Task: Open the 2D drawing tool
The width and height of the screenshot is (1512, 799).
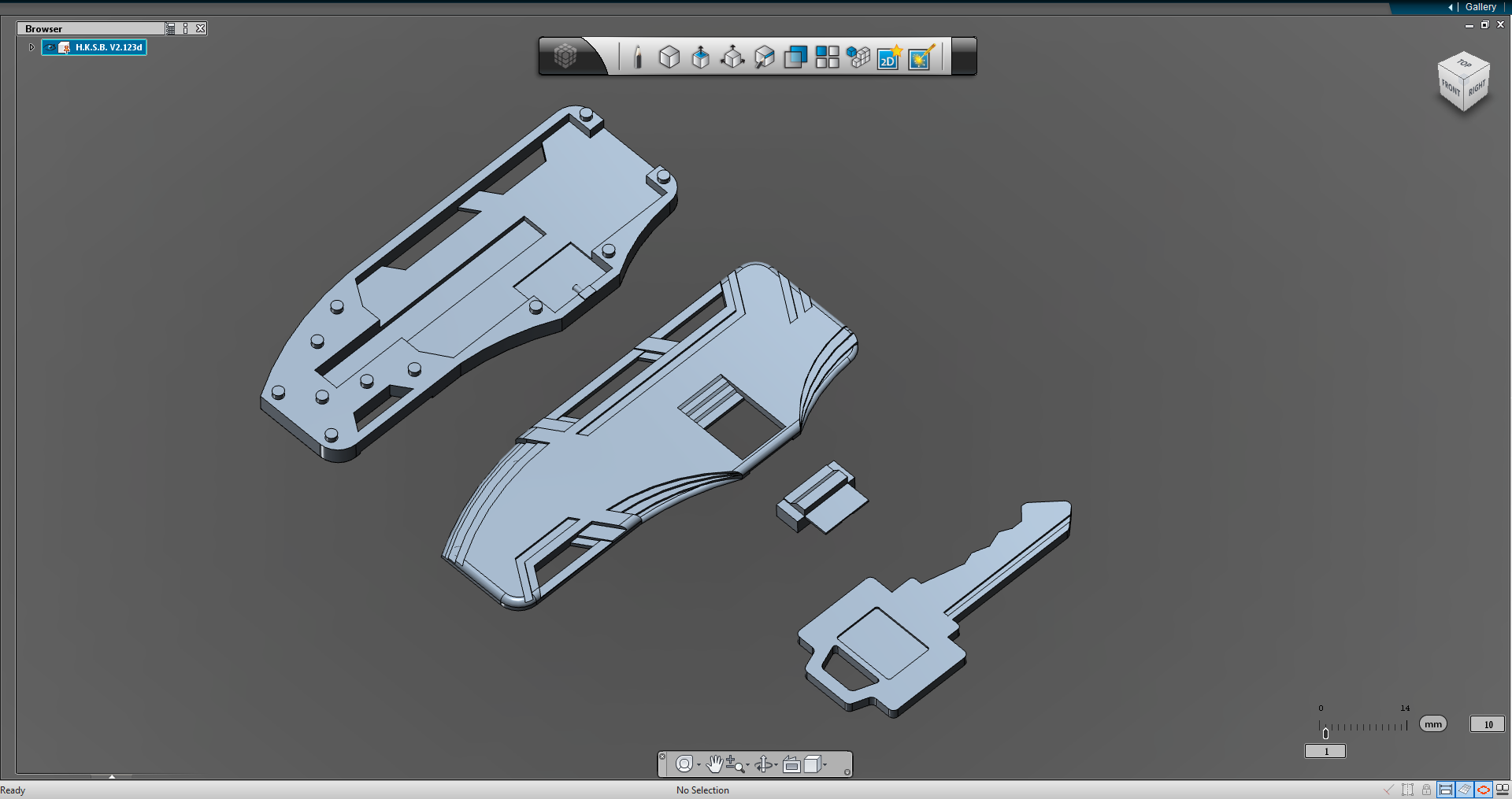Action: pos(889,57)
